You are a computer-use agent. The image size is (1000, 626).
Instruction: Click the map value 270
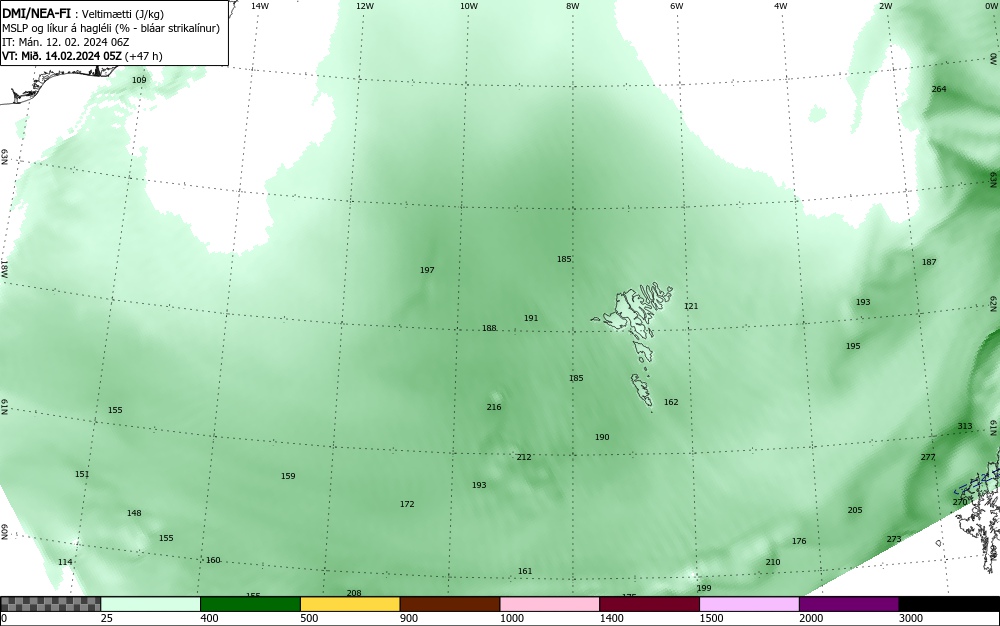click(x=960, y=502)
